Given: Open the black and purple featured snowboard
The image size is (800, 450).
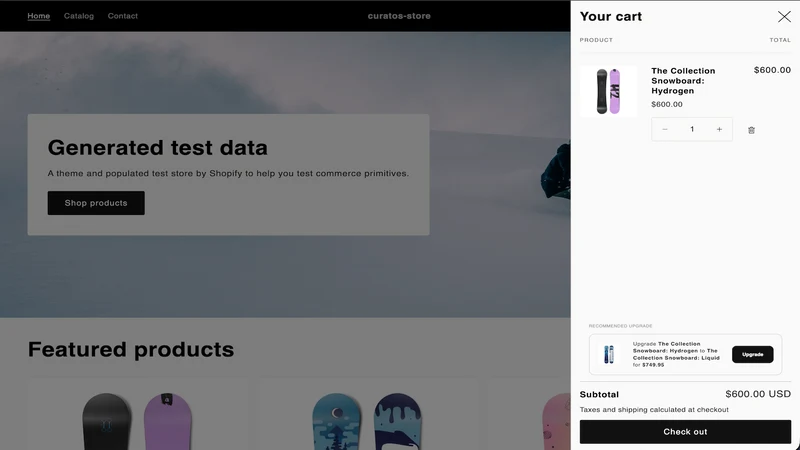Looking at the screenshot, I should click(137, 421).
